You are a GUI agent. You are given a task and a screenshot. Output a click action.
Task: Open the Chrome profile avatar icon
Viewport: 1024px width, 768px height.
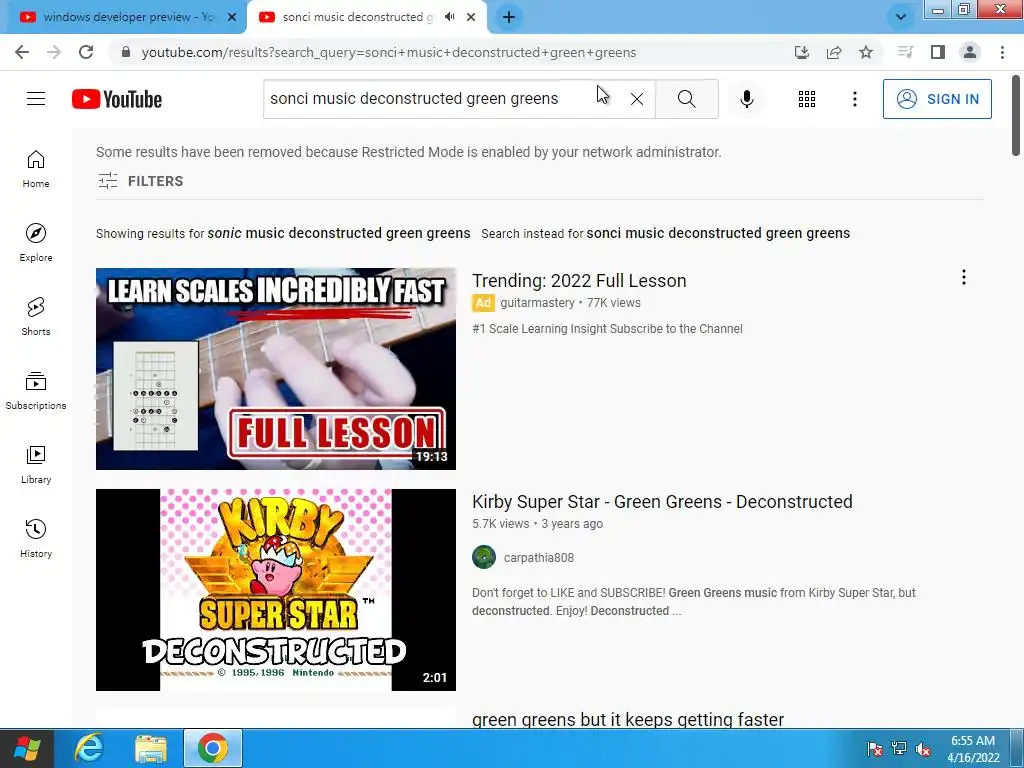[x=970, y=52]
